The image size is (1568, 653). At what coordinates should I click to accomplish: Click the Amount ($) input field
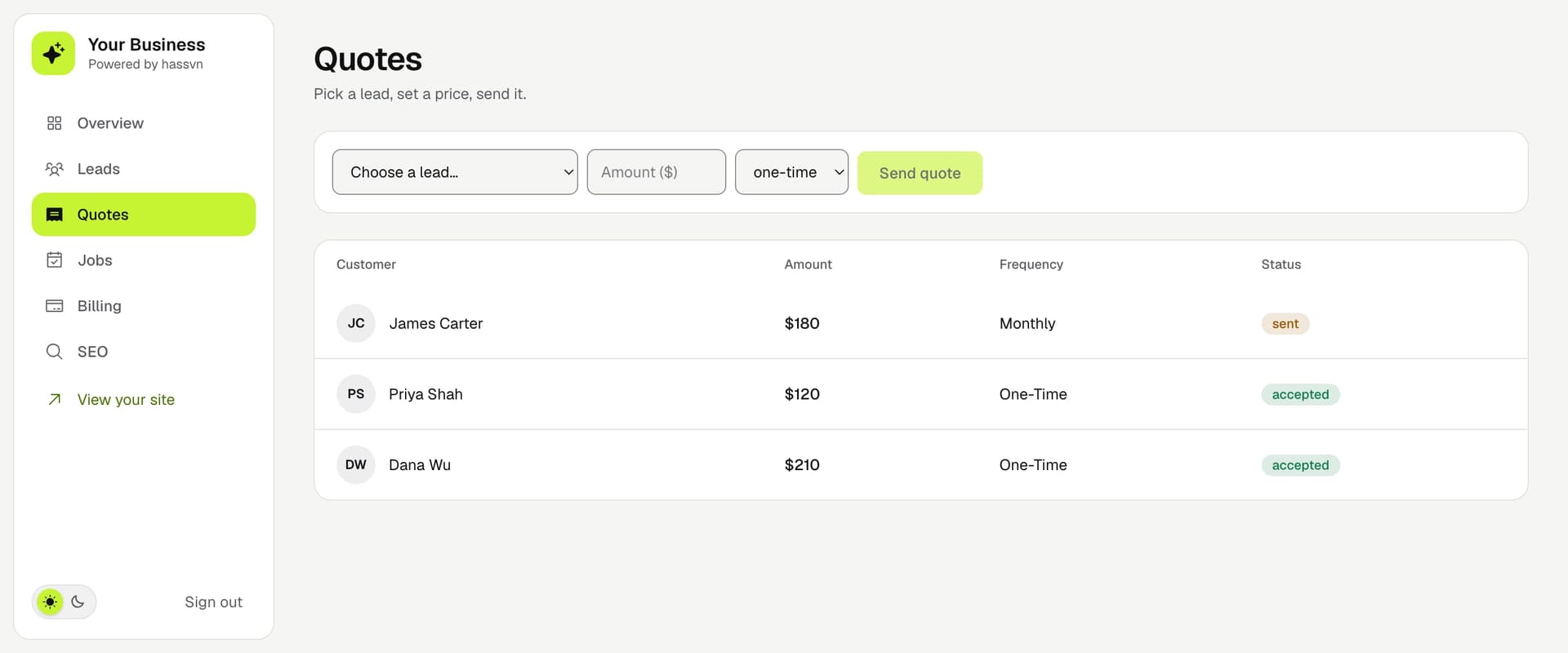pyautogui.click(x=657, y=172)
